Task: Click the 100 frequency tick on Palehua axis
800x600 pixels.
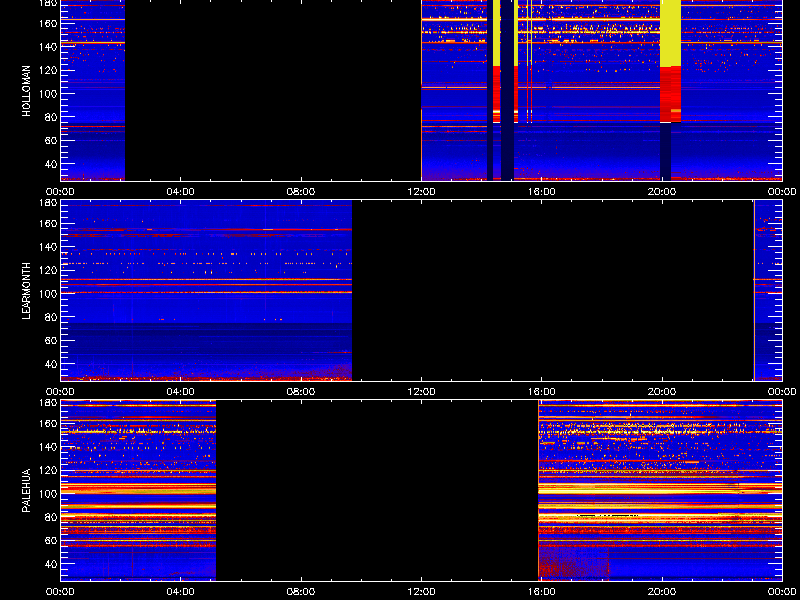Action: 47,494
